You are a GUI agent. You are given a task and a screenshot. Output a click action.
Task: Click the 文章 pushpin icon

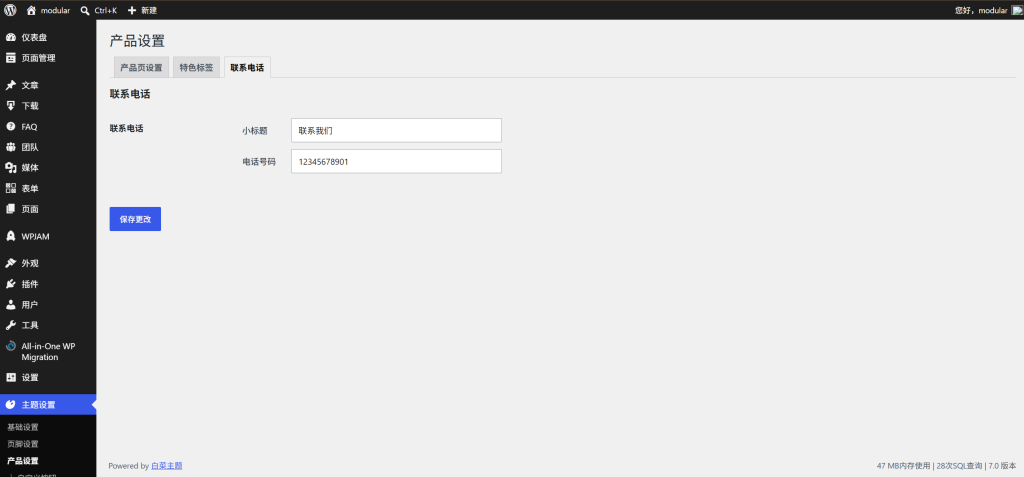point(10,85)
